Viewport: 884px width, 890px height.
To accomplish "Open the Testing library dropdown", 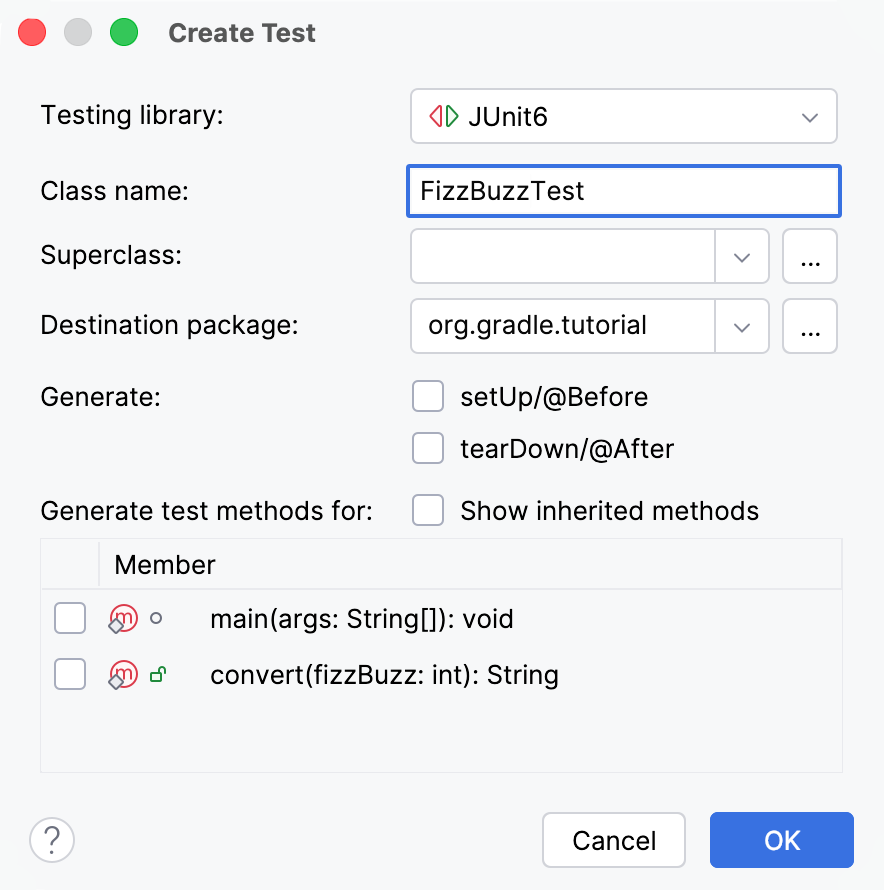I will click(x=811, y=116).
